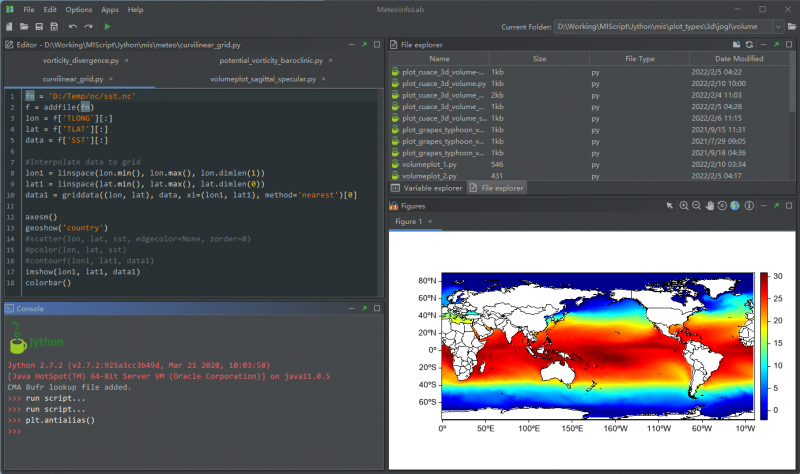
Task: Click the Open File folder icon
Action: (x=24, y=25)
